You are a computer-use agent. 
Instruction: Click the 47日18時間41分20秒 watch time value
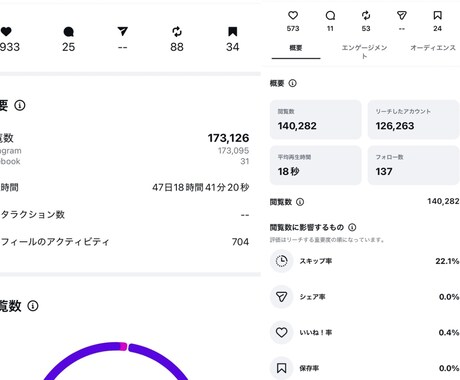201,188
